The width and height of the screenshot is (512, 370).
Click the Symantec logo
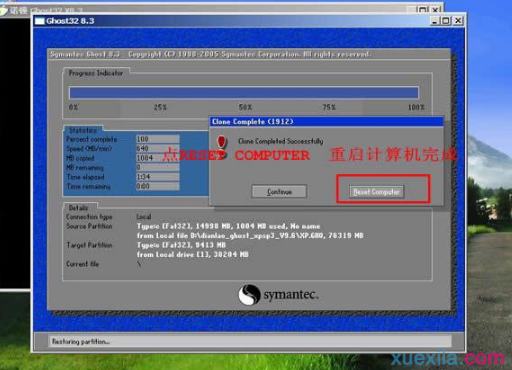click(278, 295)
